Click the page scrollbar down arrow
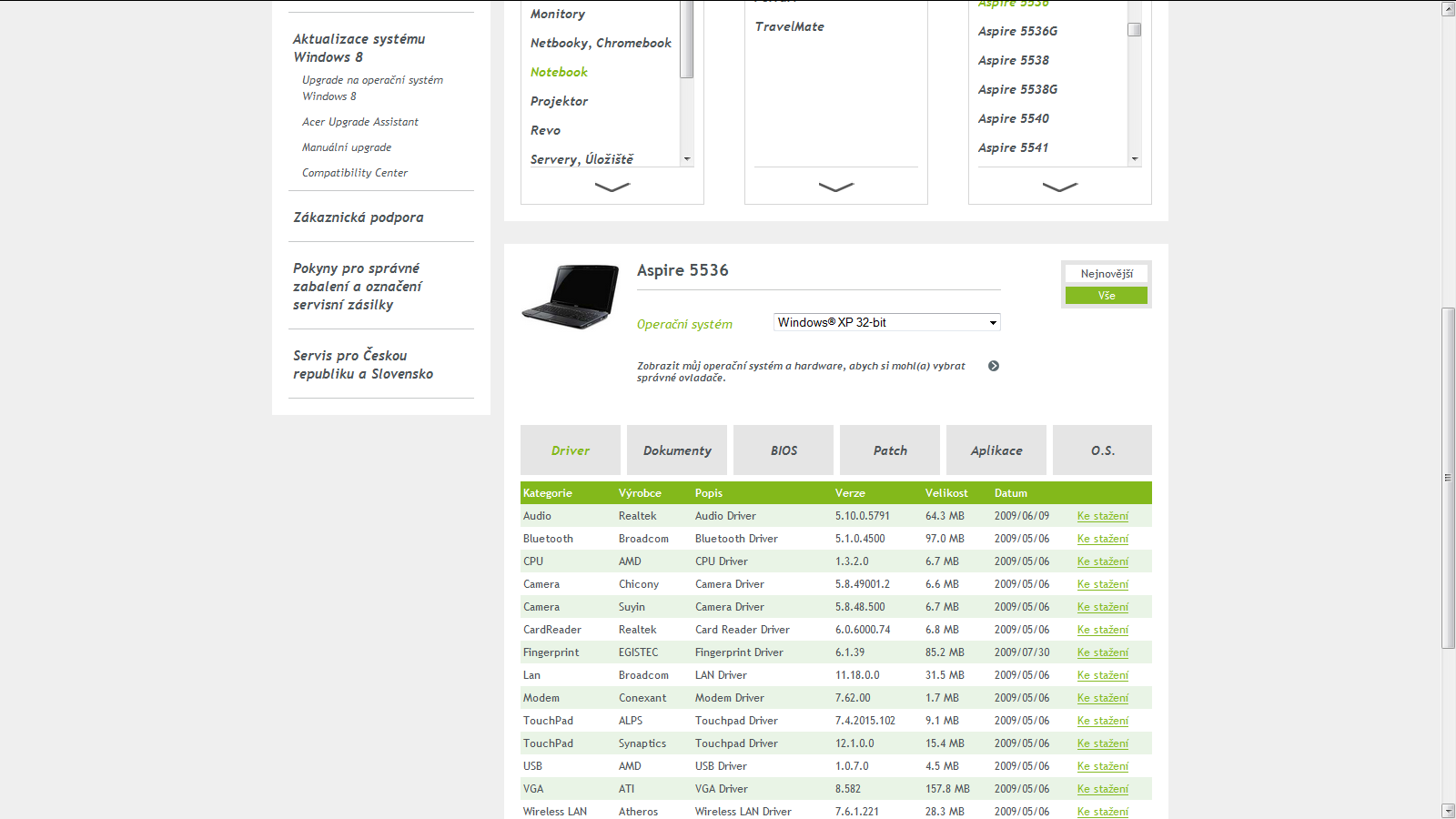This screenshot has width=1456, height=819. click(x=1449, y=811)
